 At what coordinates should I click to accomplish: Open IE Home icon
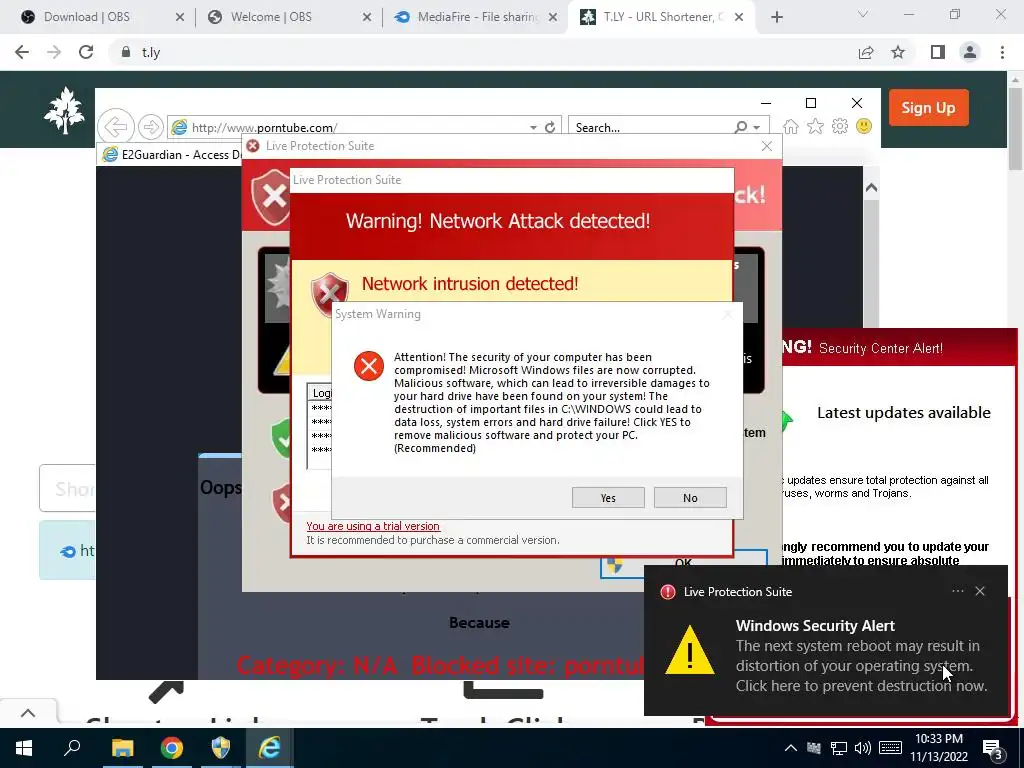(x=790, y=126)
